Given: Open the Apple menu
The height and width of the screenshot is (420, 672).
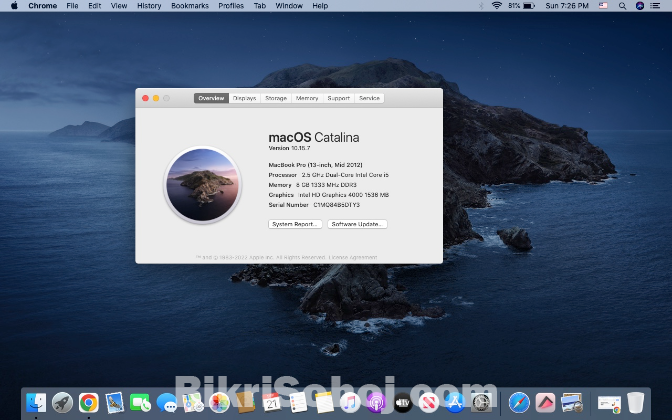Looking at the screenshot, I should click(14, 6).
